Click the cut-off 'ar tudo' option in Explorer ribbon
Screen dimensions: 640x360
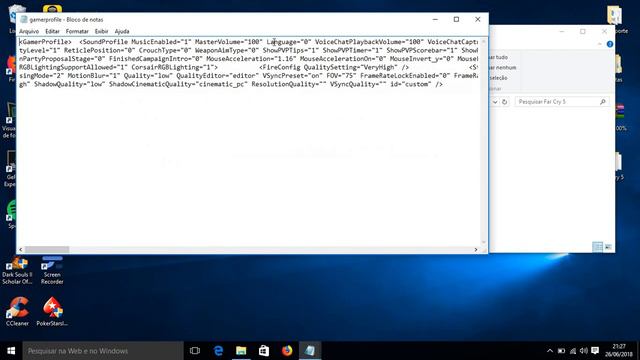click(x=499, y=58)
